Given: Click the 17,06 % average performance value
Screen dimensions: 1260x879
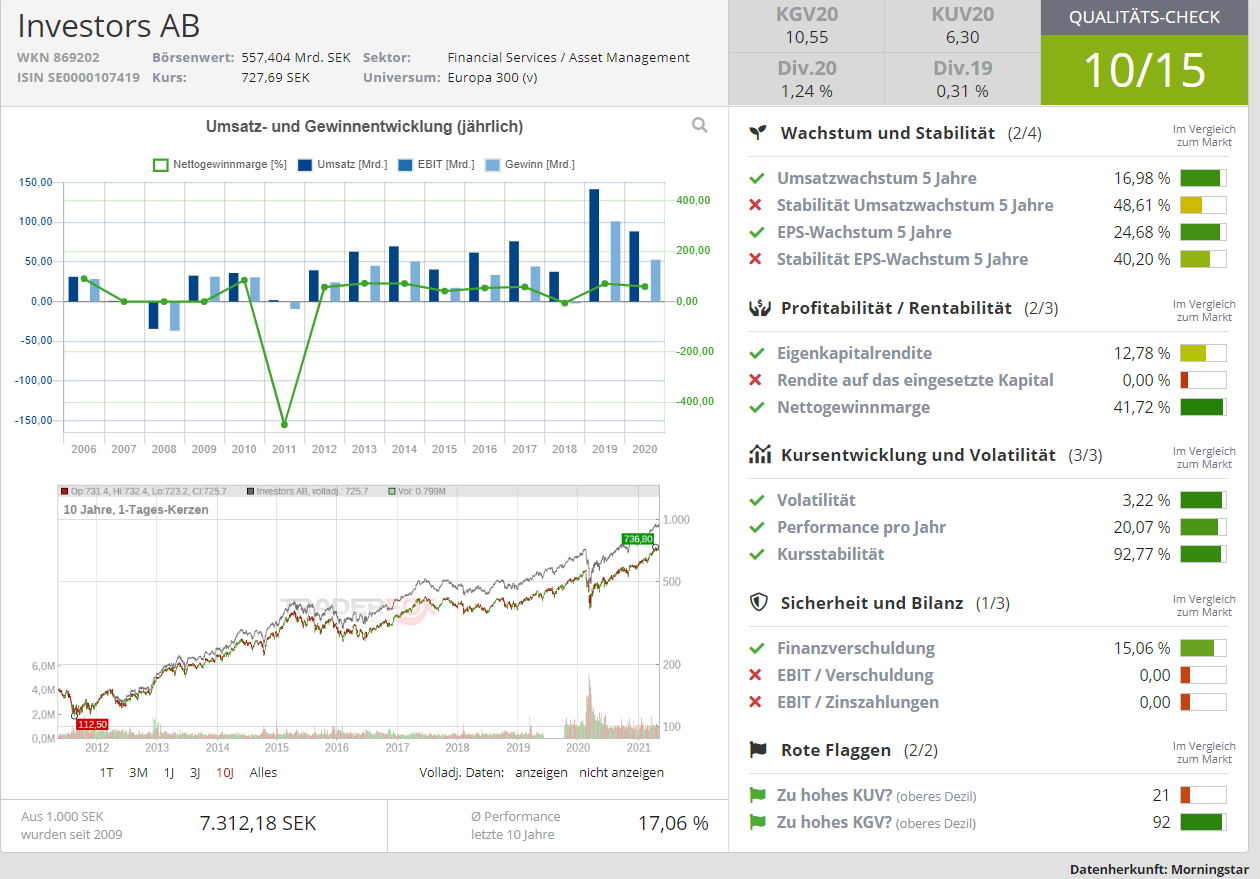Looking at the screenshot, I should pos(673,823).
